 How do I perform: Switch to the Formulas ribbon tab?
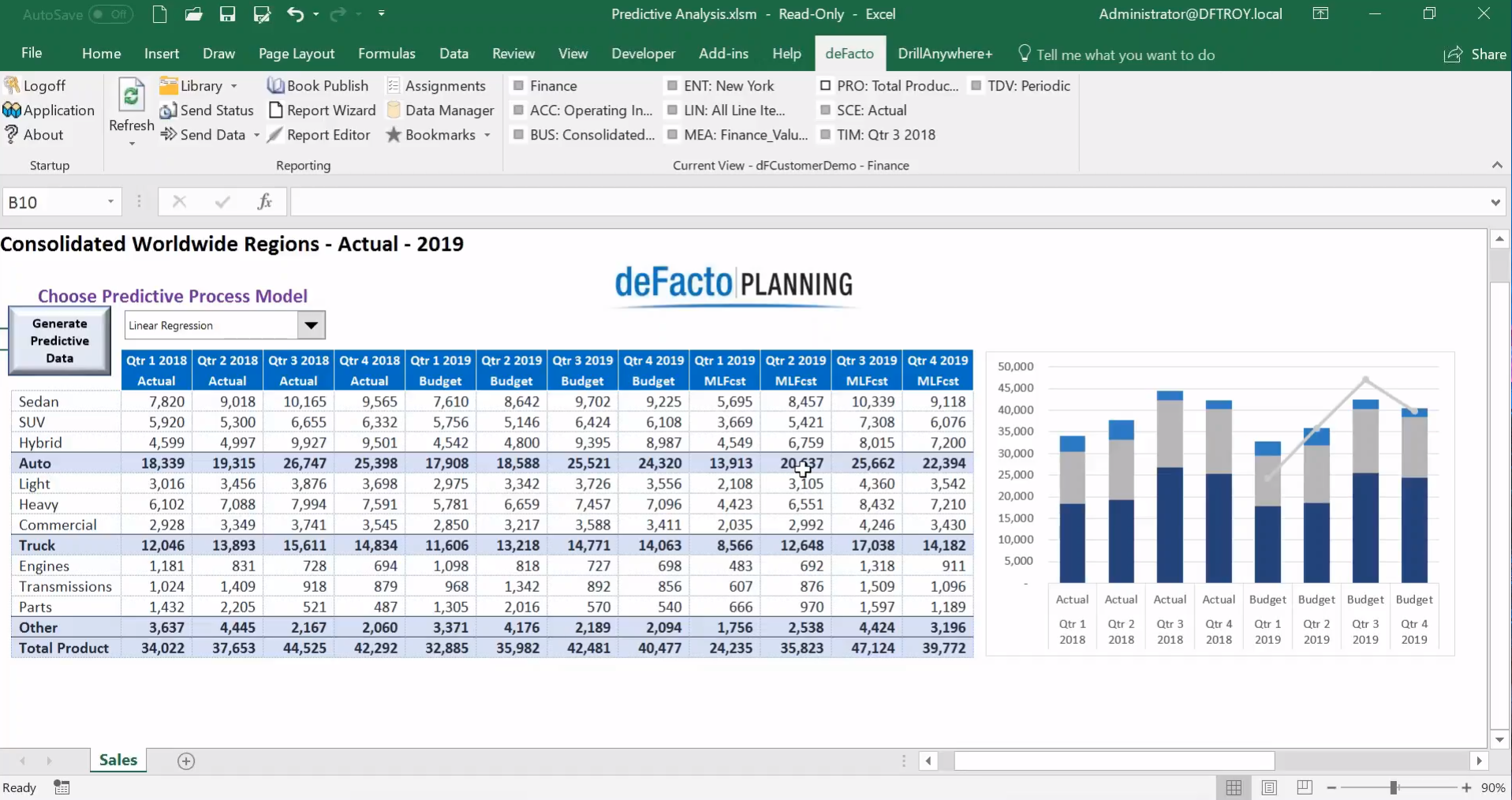pyautogui.click(x=386, y=54)
